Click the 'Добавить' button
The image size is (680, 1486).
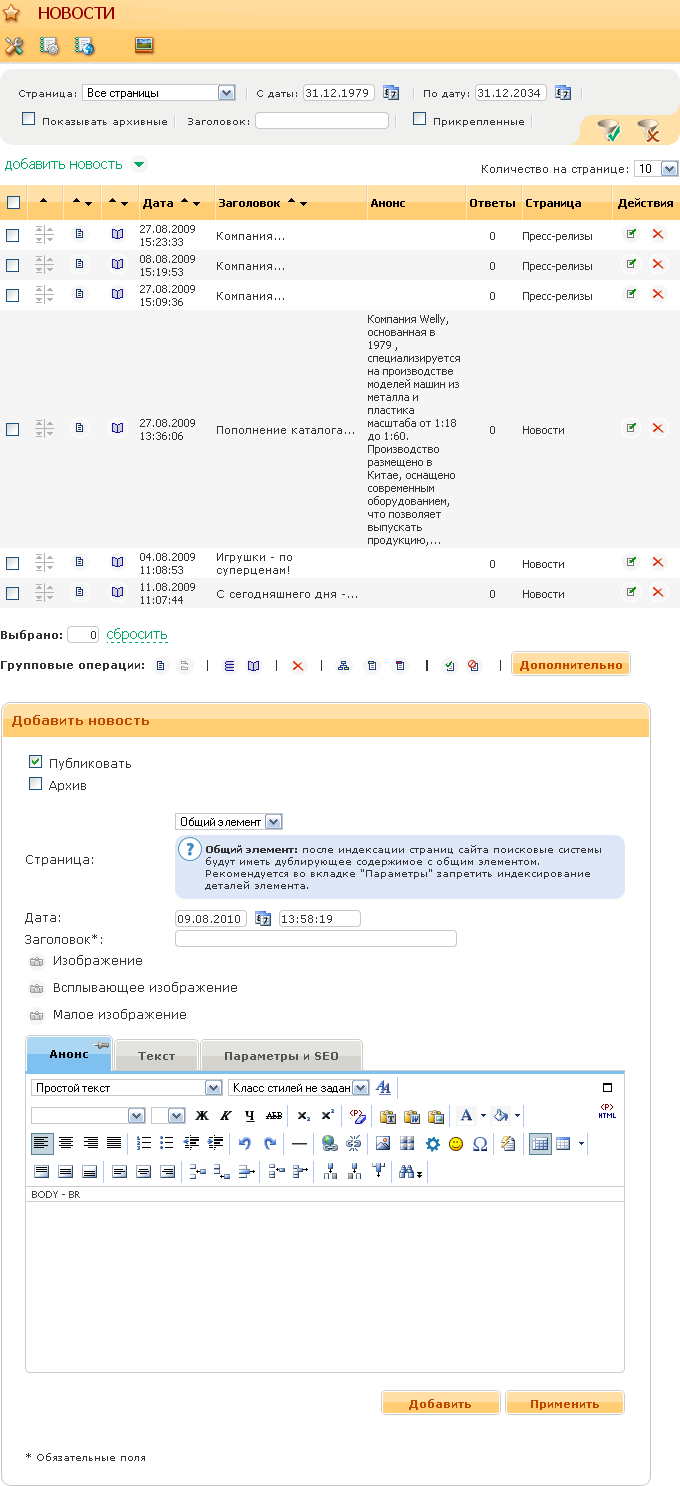coord(440,1403)
